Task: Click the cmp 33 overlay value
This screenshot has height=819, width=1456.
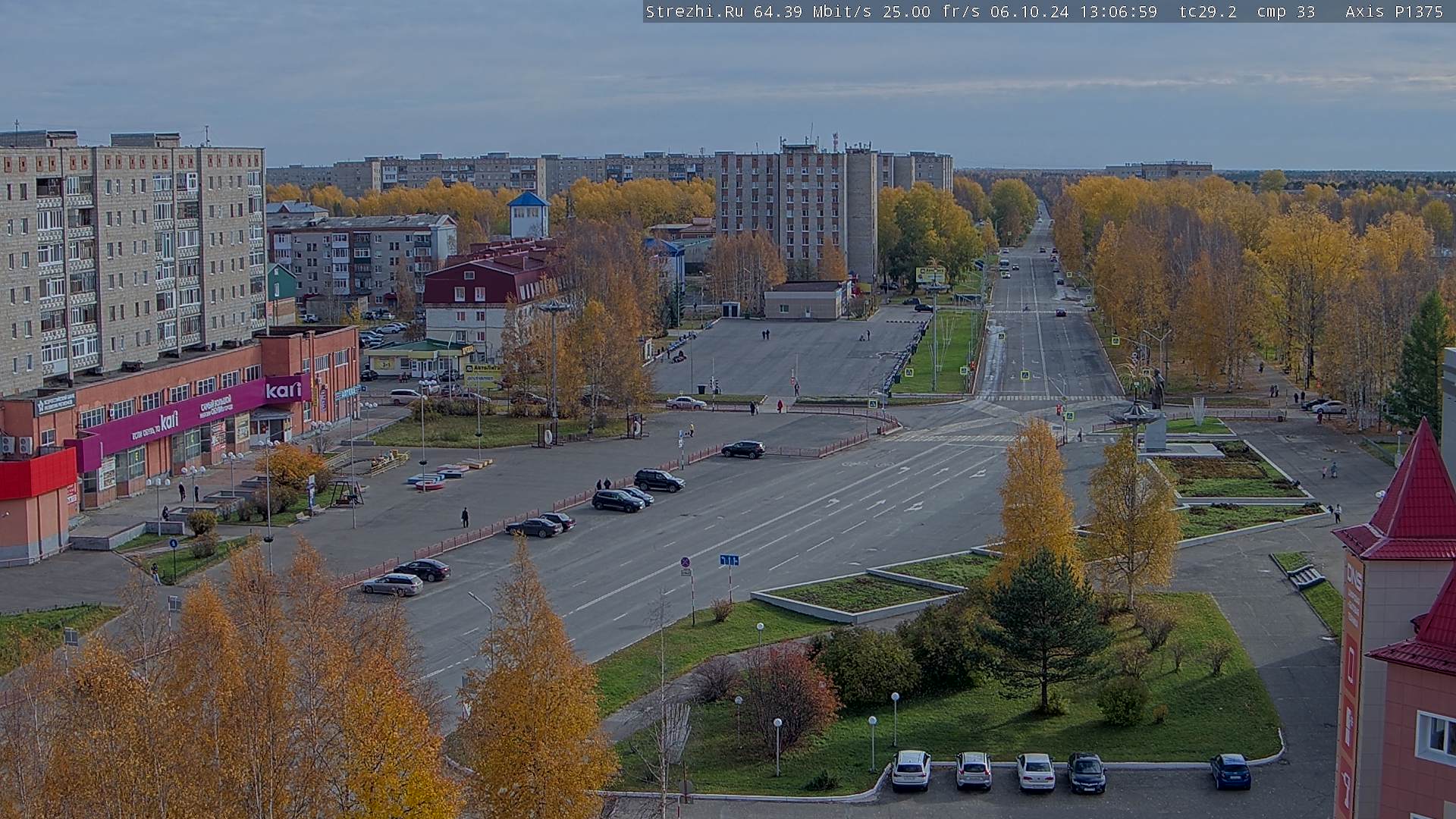Action: coord(1286,11)
